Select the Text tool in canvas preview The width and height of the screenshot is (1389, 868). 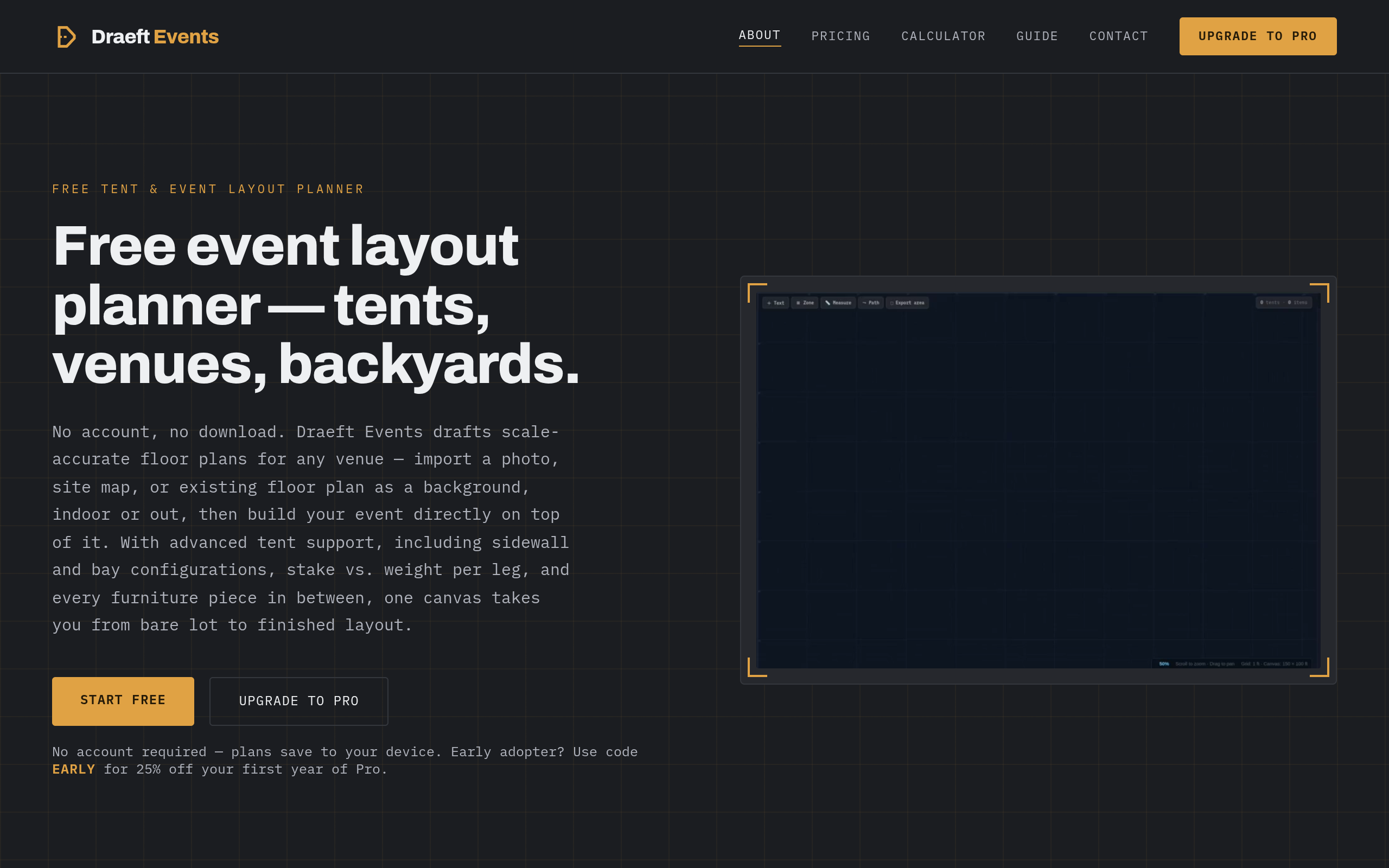(775, 303)
